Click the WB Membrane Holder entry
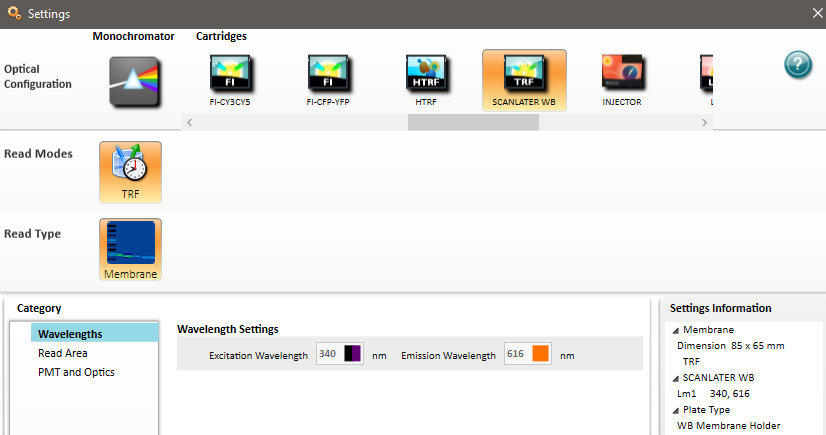The image size is (826, 435). [729, 426]
